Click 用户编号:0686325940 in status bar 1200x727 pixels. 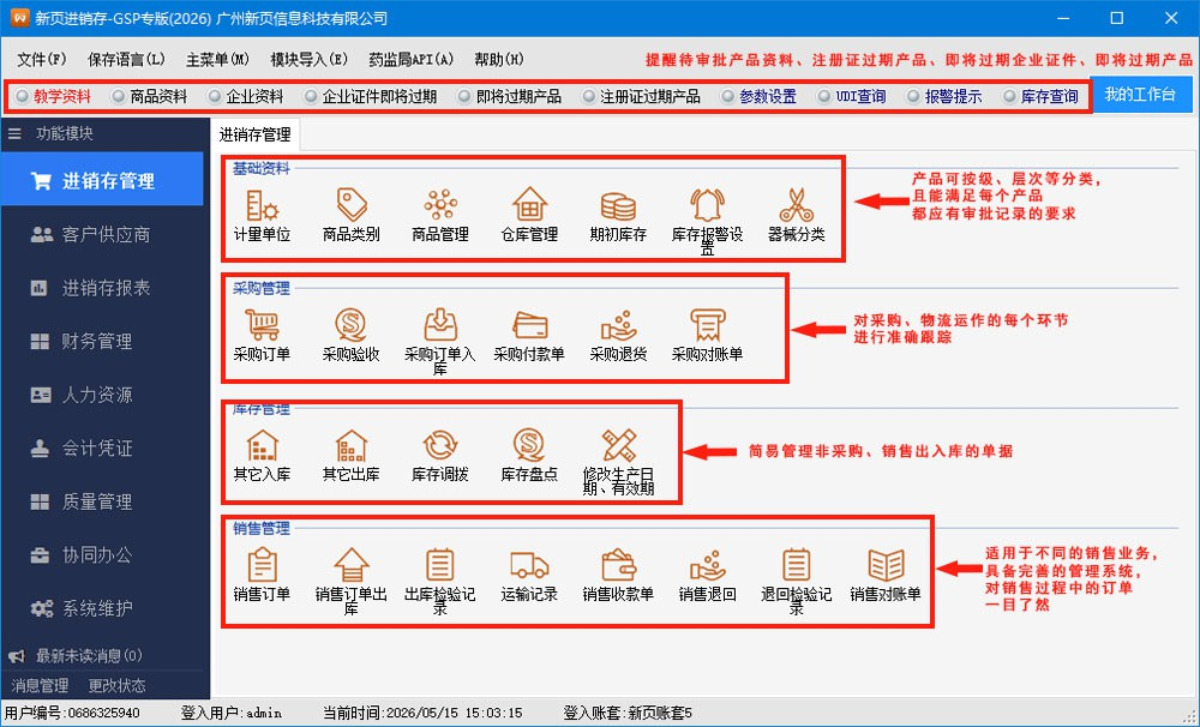tap(72, 713)
